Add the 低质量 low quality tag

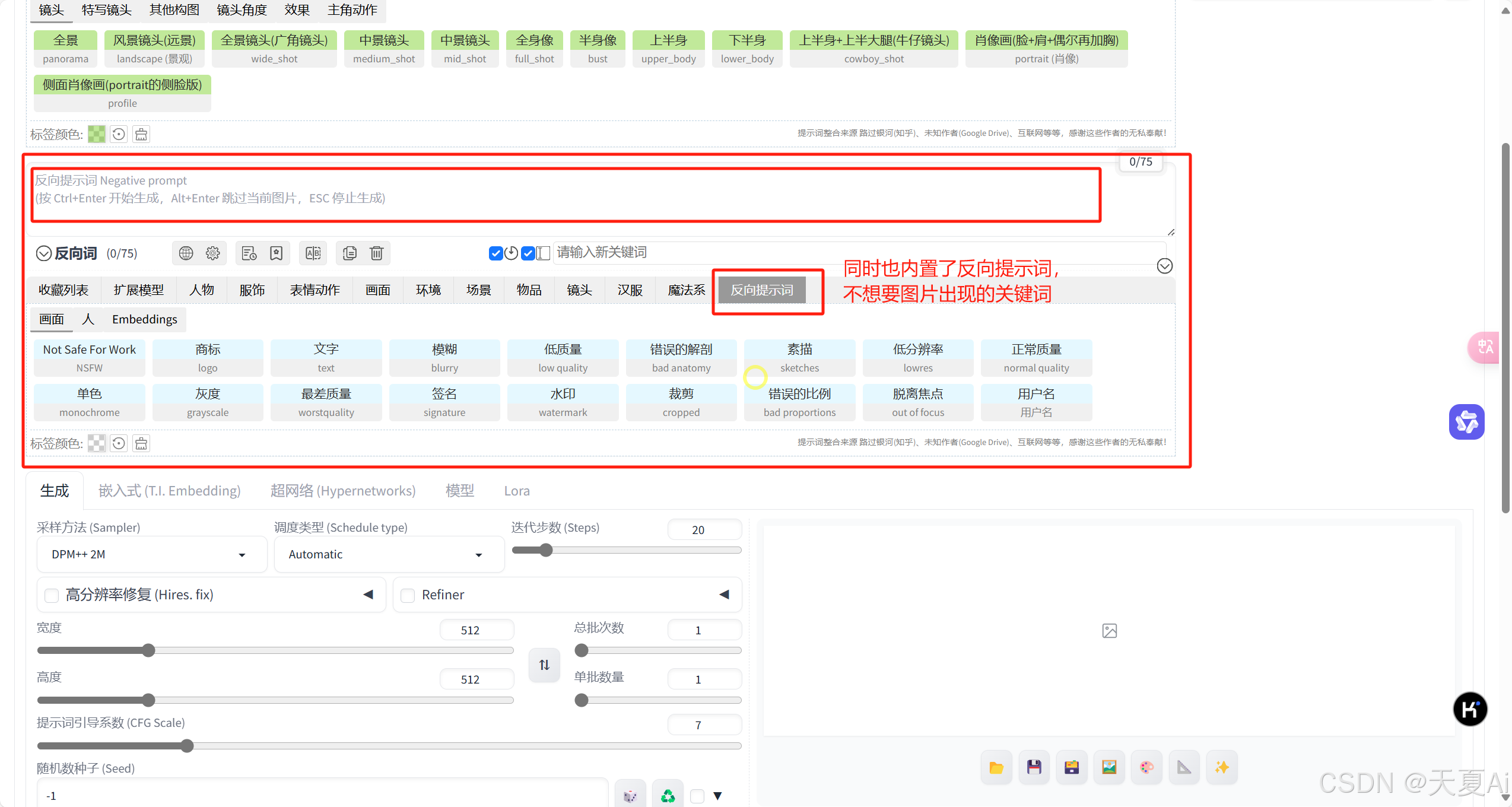pos(562,358)
